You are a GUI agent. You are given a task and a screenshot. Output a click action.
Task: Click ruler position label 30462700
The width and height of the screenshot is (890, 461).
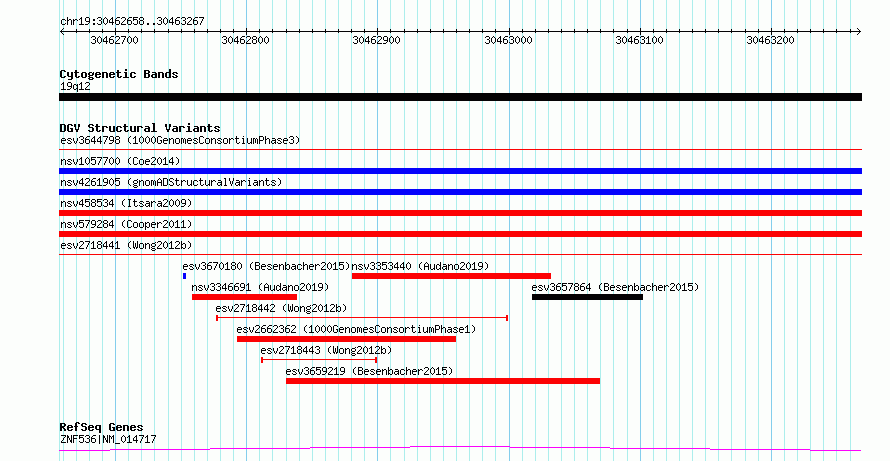click(x=114, y=40)
